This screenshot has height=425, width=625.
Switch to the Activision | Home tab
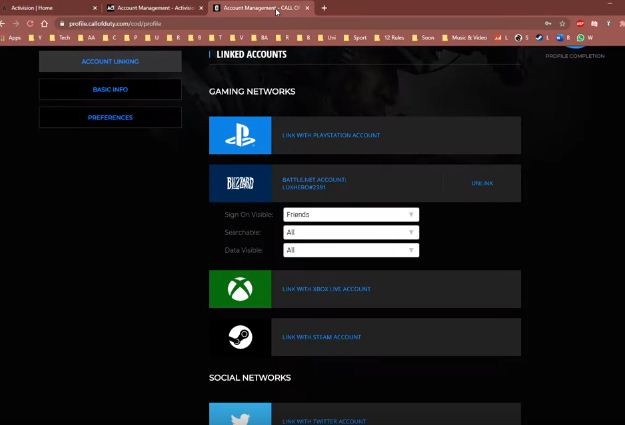(49, 8)
